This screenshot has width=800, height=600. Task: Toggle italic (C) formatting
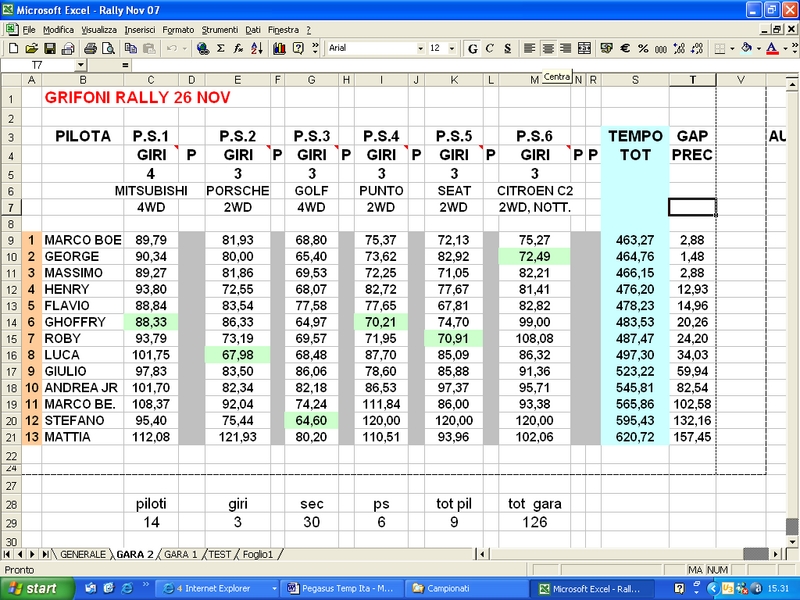click(490, 48)
